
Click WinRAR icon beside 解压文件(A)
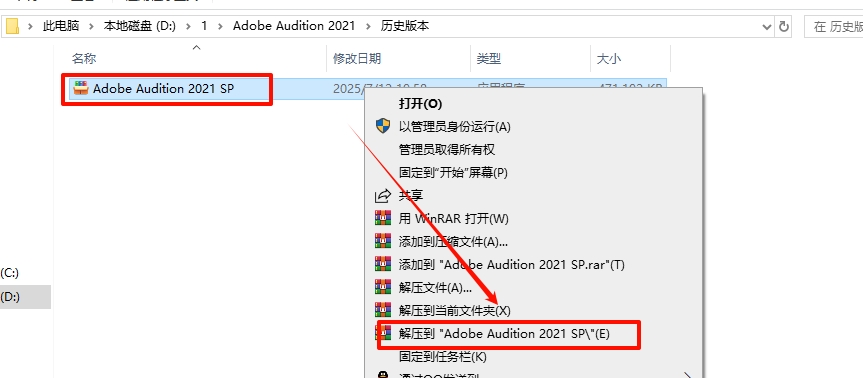(383, 288)
